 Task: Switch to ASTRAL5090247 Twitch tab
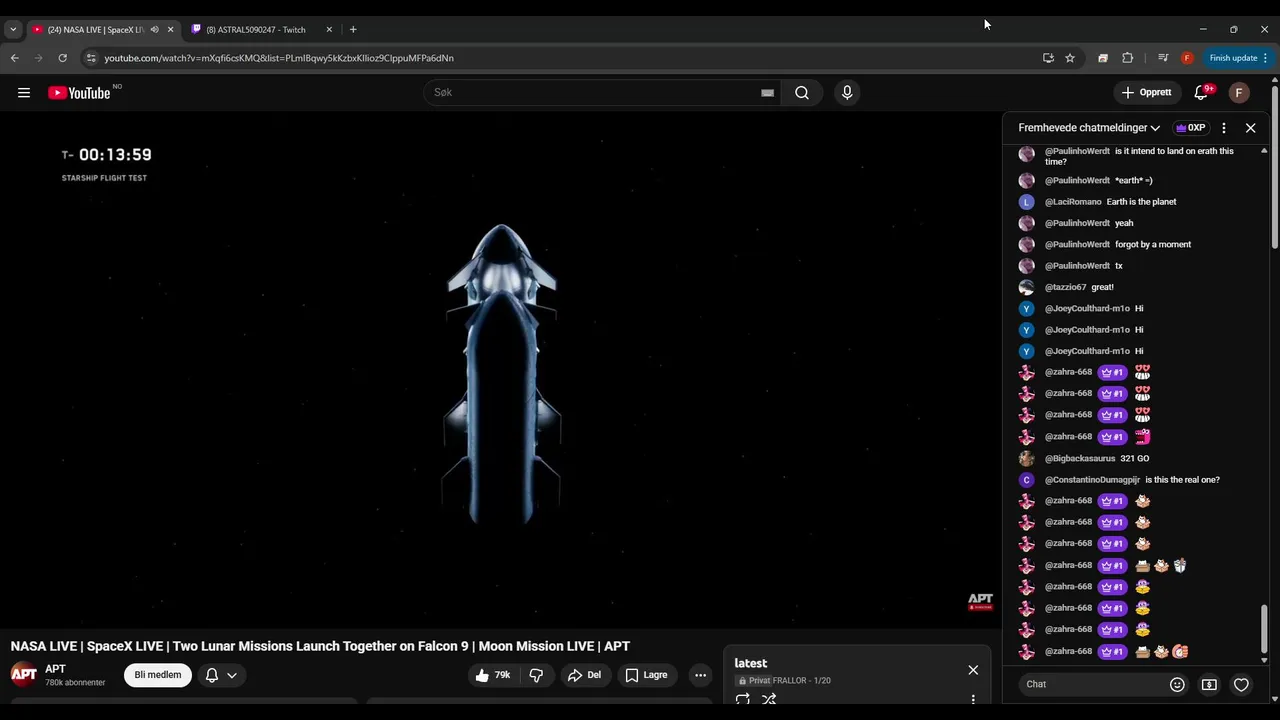[x=256, y=30]
